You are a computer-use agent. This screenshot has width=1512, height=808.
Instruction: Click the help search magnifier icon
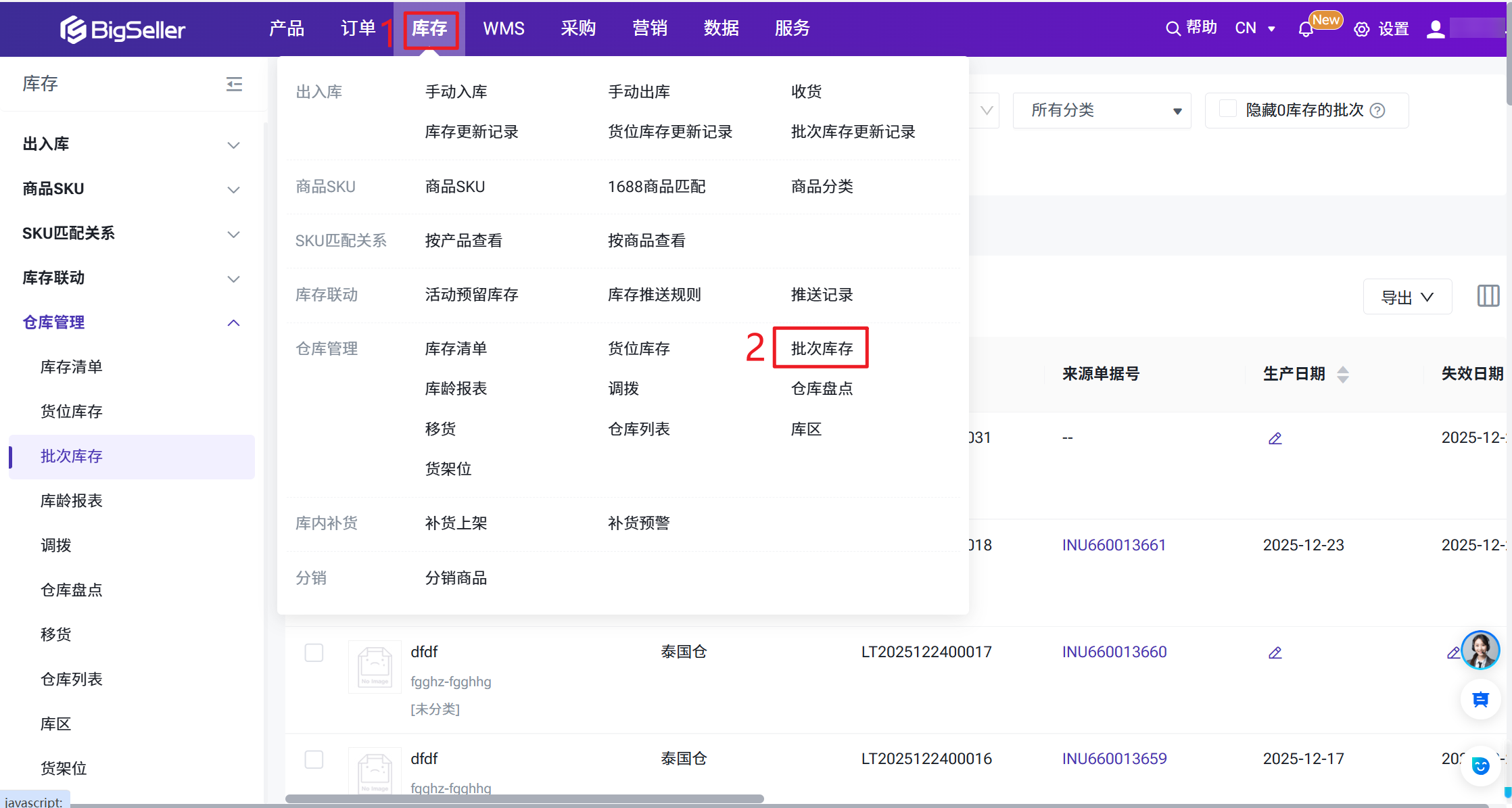click(1173, 28)
